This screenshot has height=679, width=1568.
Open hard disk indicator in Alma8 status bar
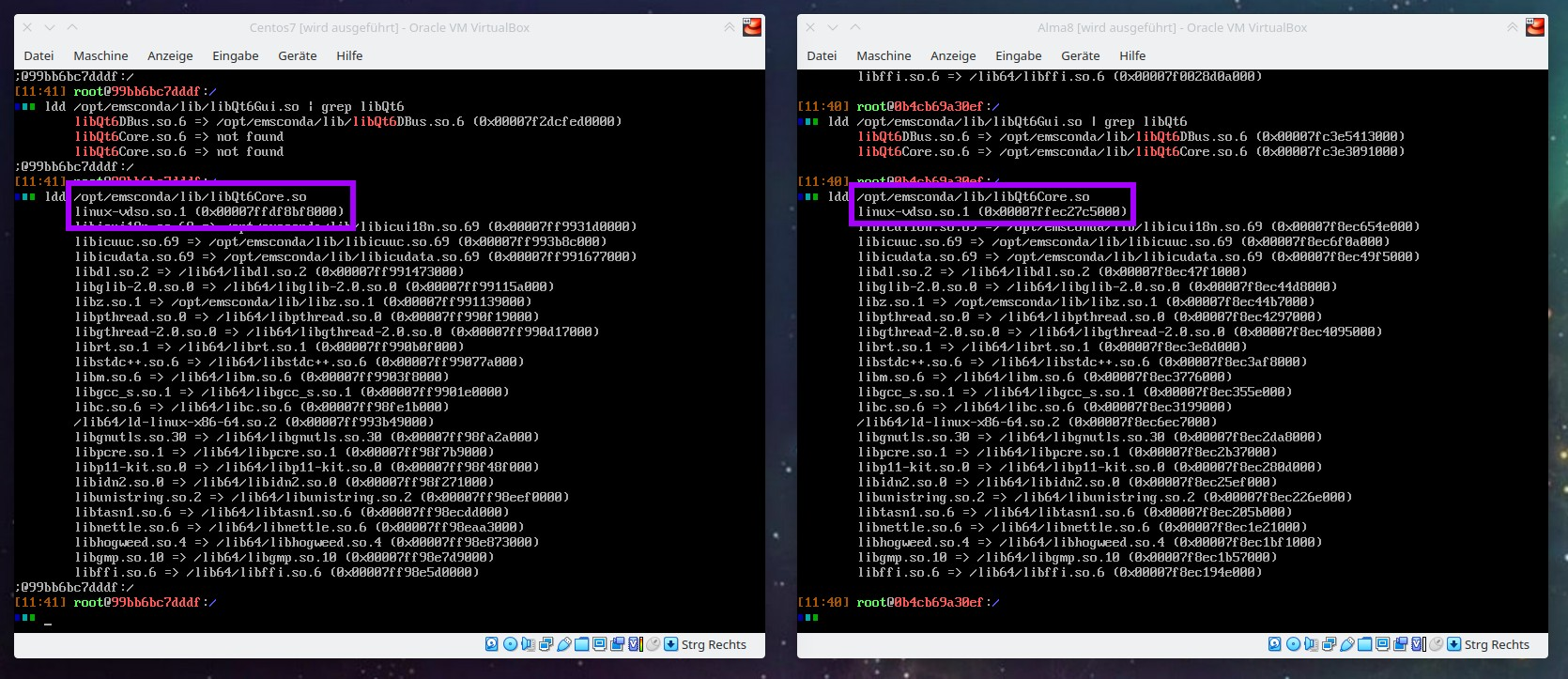pos(1275,644)
